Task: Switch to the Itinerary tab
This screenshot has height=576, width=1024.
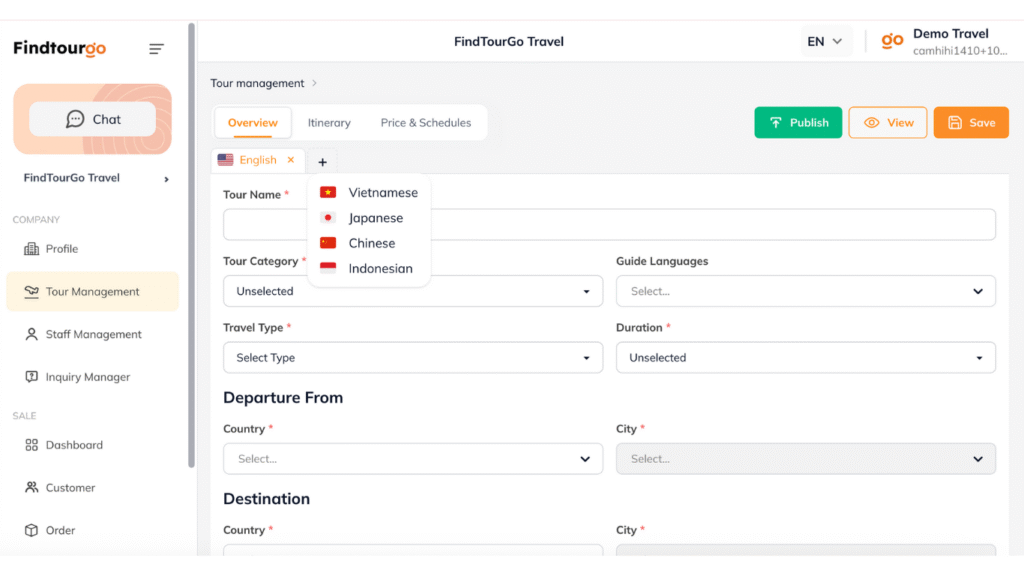Action: point(329,123)
